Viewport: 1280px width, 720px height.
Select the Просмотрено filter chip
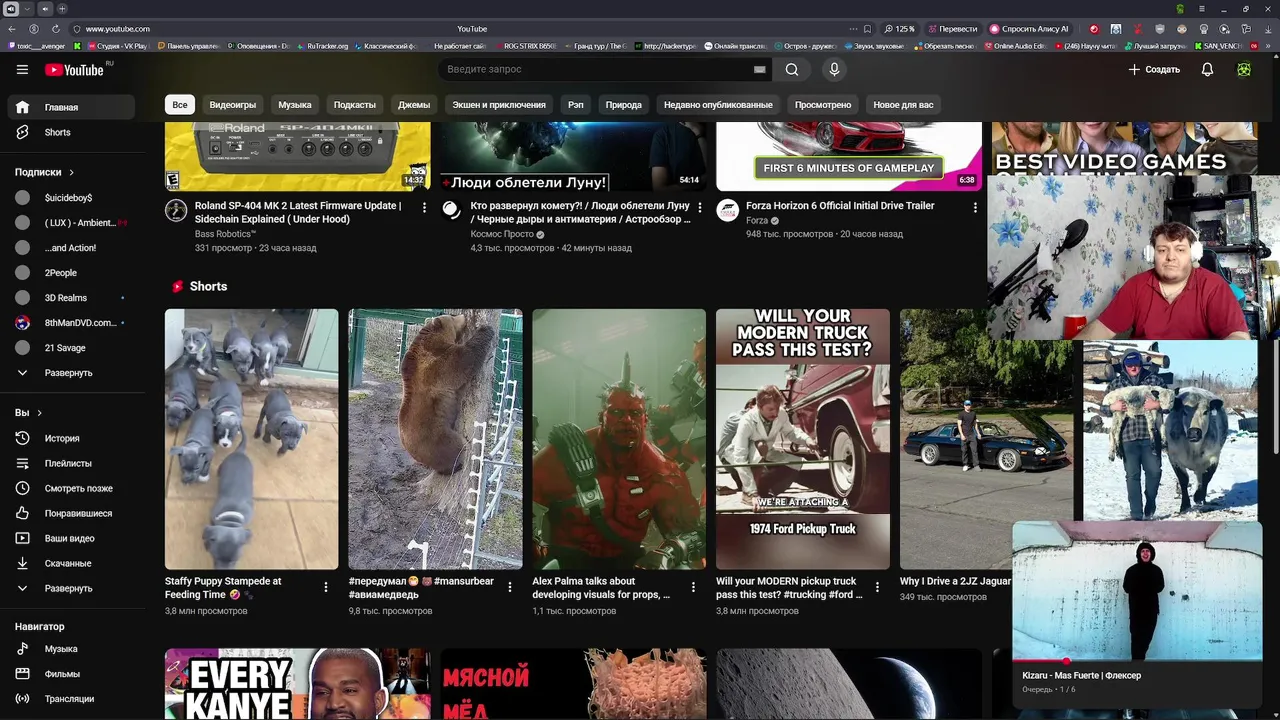823,105
